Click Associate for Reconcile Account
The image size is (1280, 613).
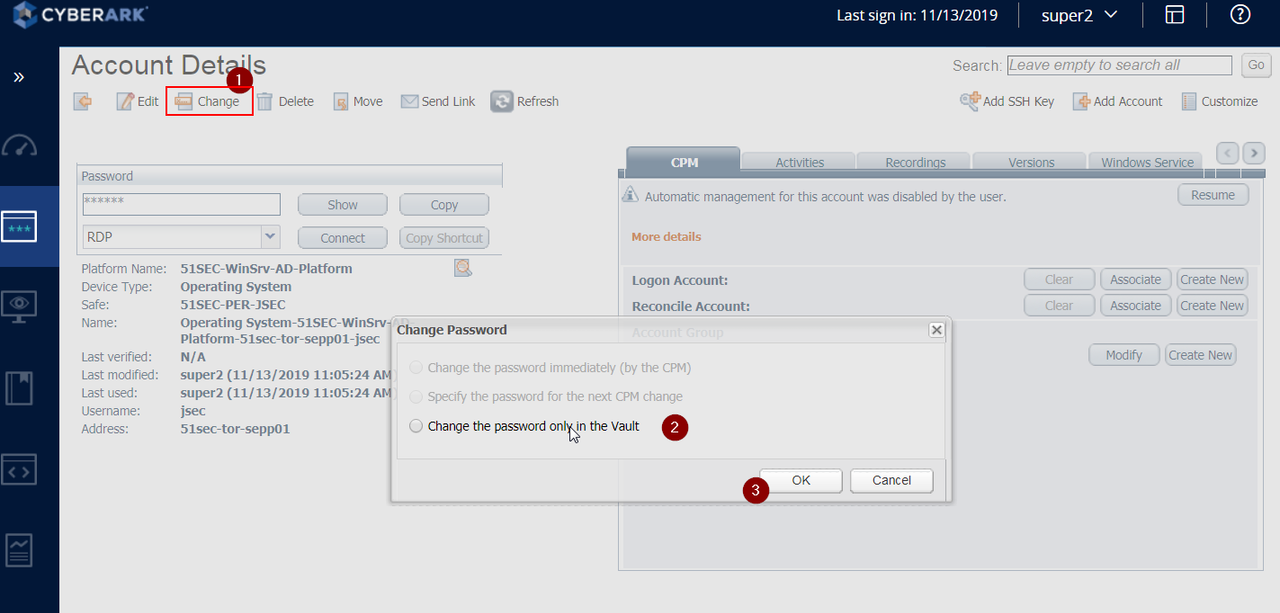[x=1135, y=305]
